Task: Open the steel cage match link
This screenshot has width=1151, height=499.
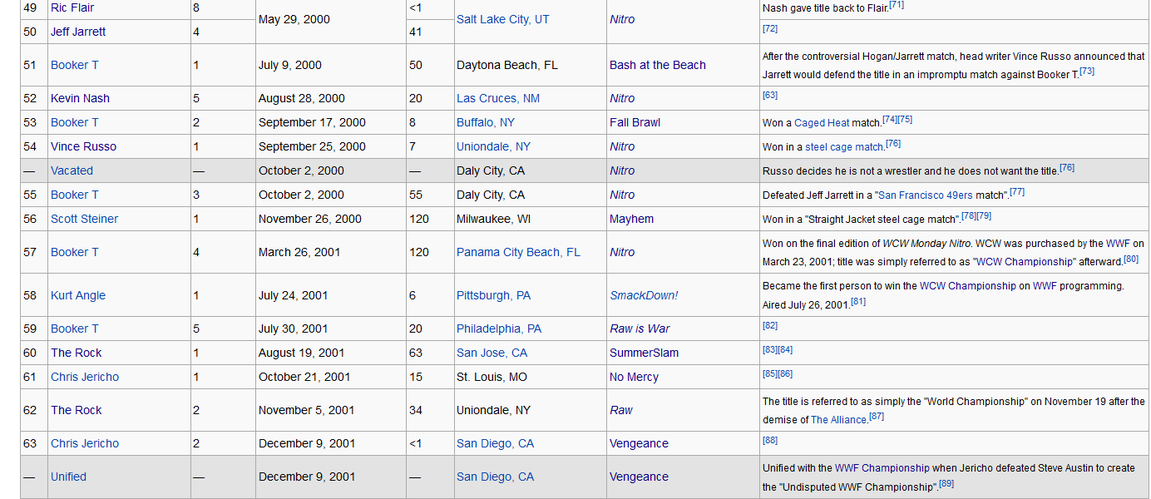Action: coord(844,147)
